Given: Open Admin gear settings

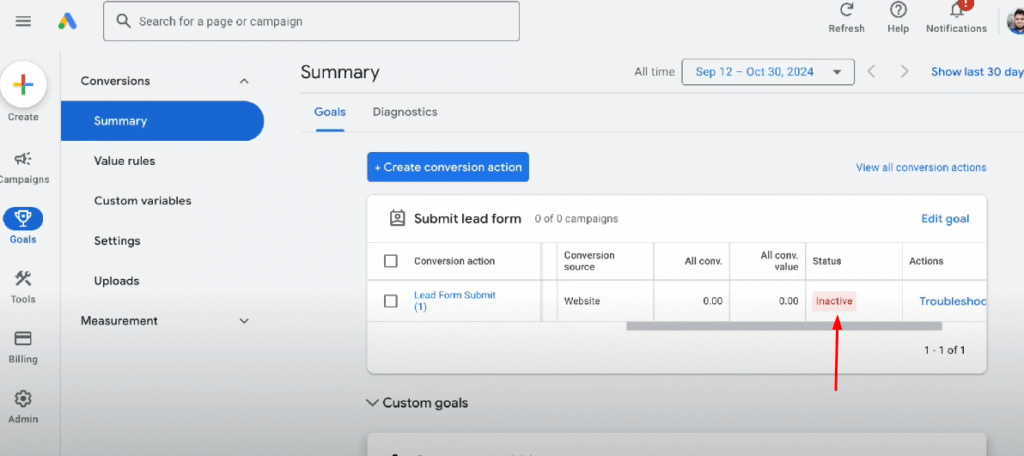Looking at the screenshot, I should (23, 407).
